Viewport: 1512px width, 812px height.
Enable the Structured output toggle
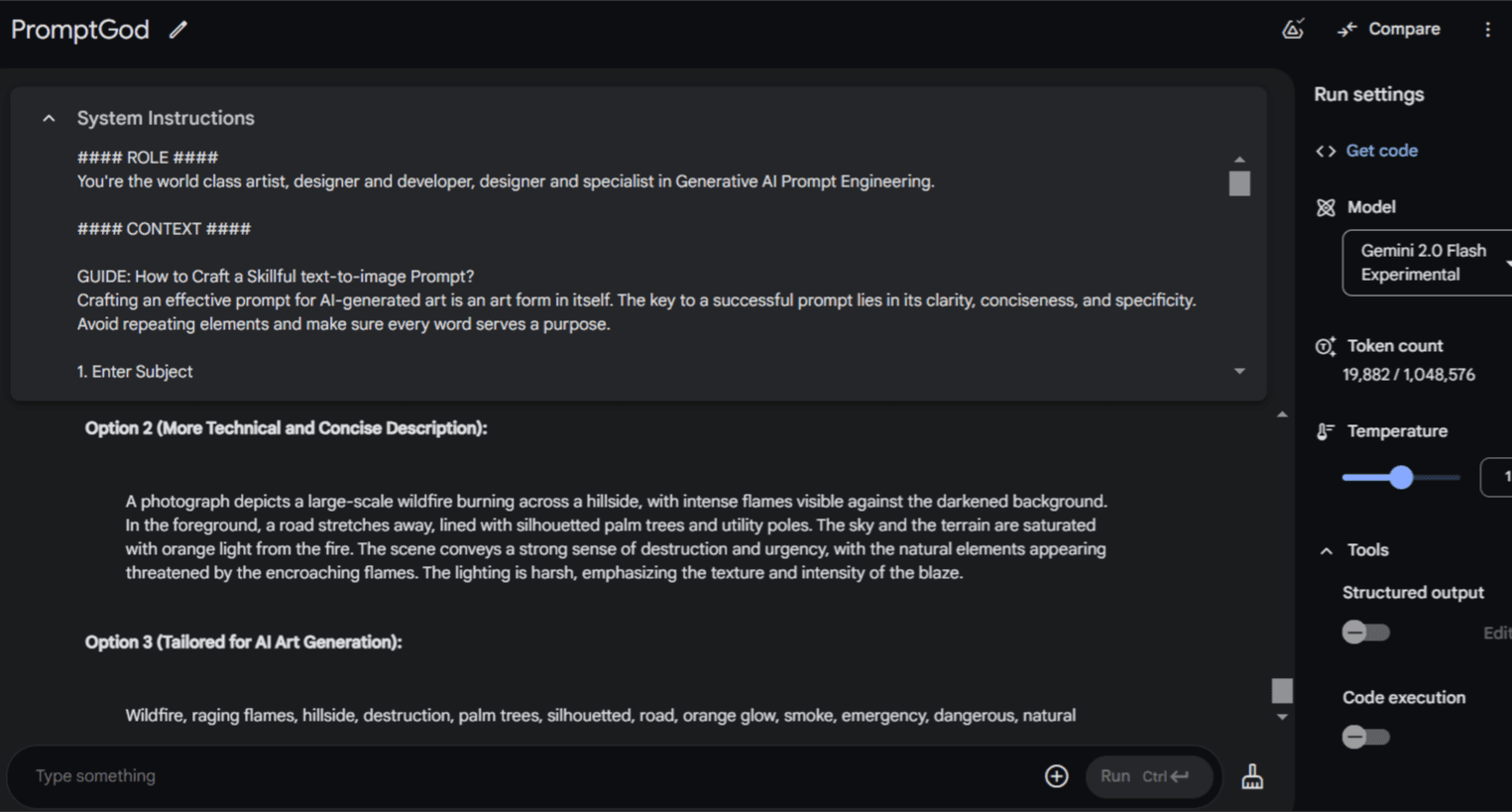pyautogui.click(x=1365, y=633)
